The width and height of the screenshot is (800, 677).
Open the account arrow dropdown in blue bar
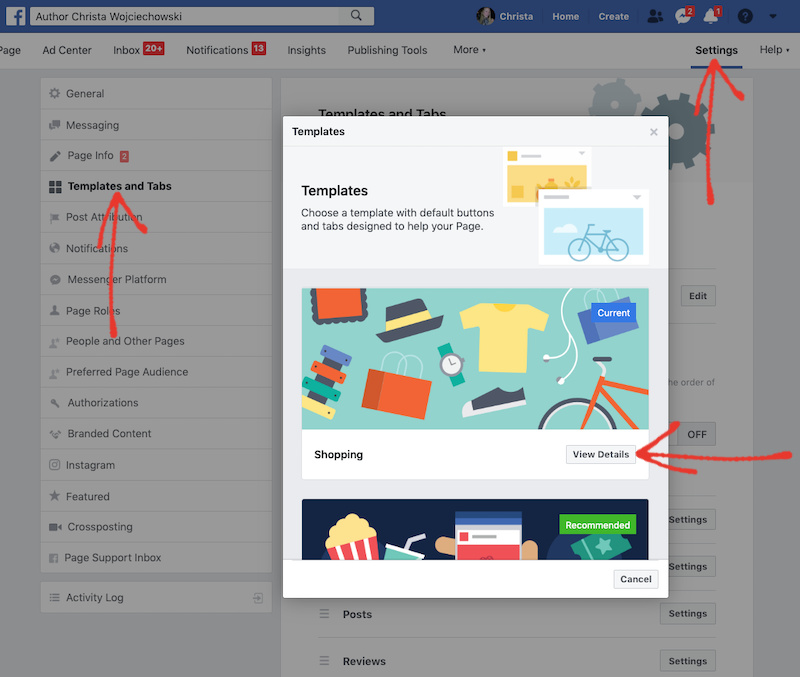pyautogui.click(x=773, y=15)
